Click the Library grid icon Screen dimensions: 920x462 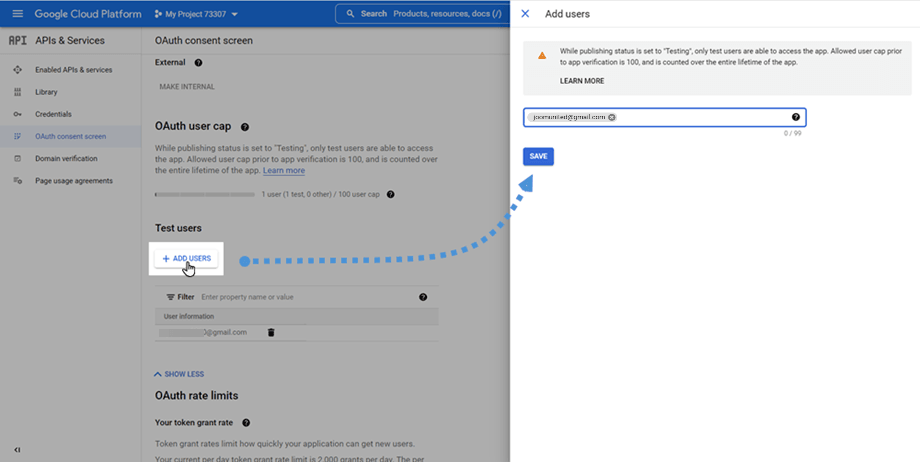[x=18, y=92]
